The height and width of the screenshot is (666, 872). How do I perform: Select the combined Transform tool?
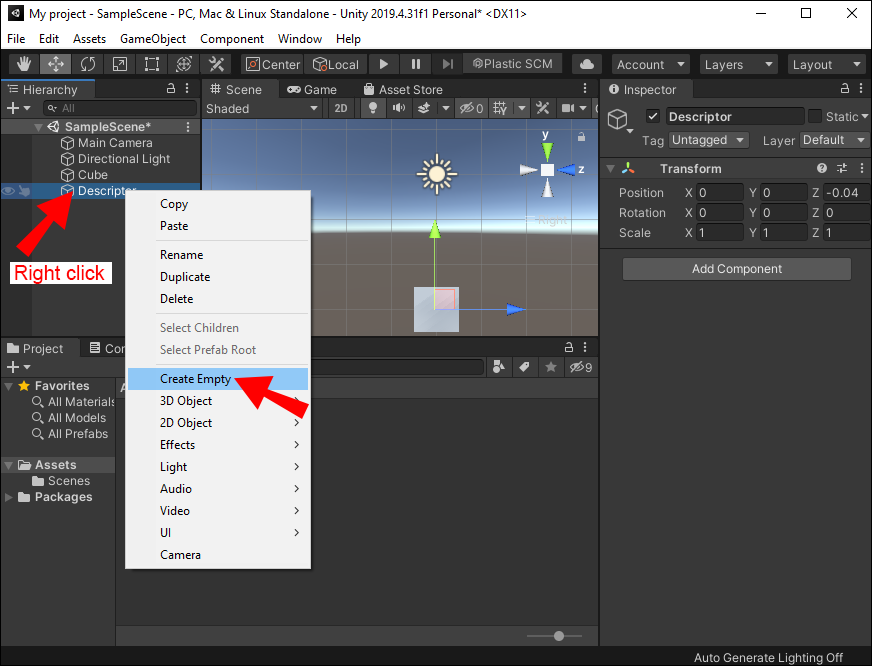pyautogui.click(x=184, y=64)
